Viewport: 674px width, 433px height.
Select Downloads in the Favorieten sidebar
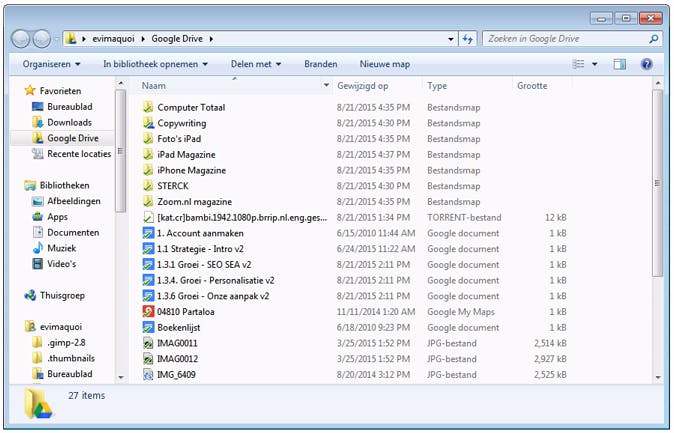point(69,122)
